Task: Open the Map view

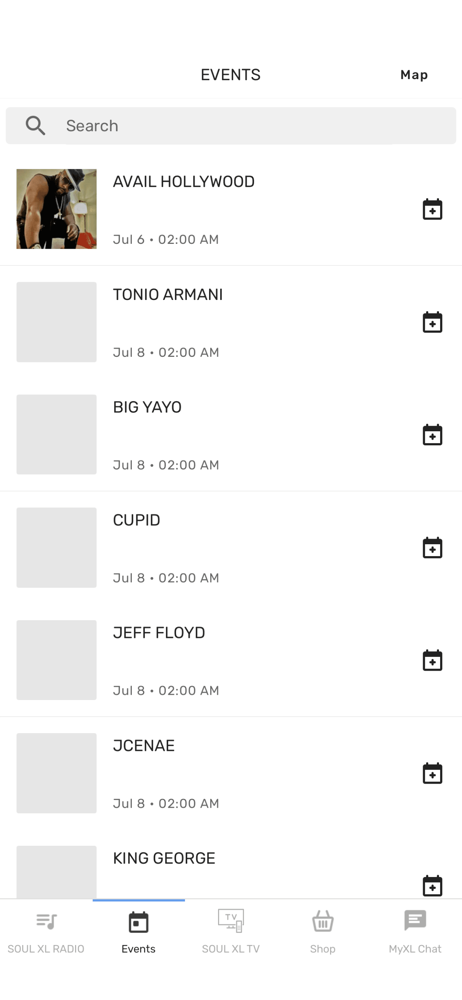Action: point(414,75)
